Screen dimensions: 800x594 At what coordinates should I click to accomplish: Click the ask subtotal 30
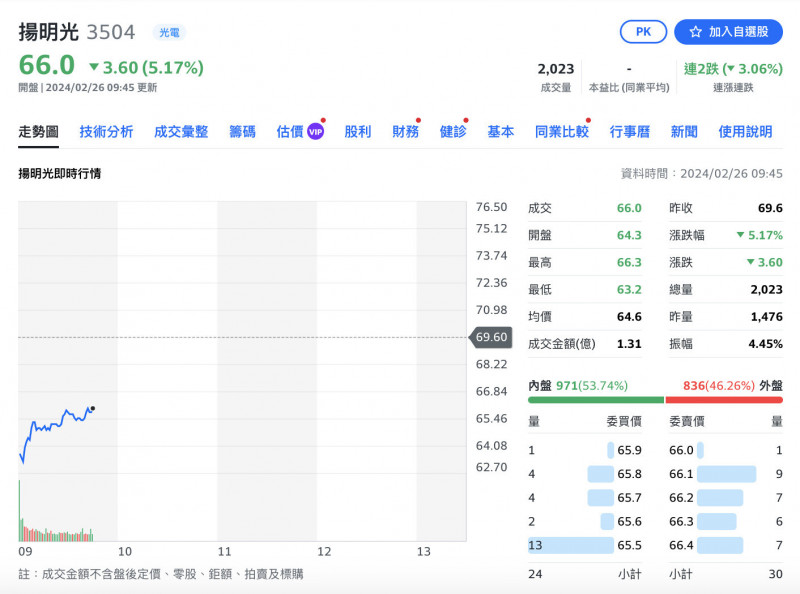point(776,574)
